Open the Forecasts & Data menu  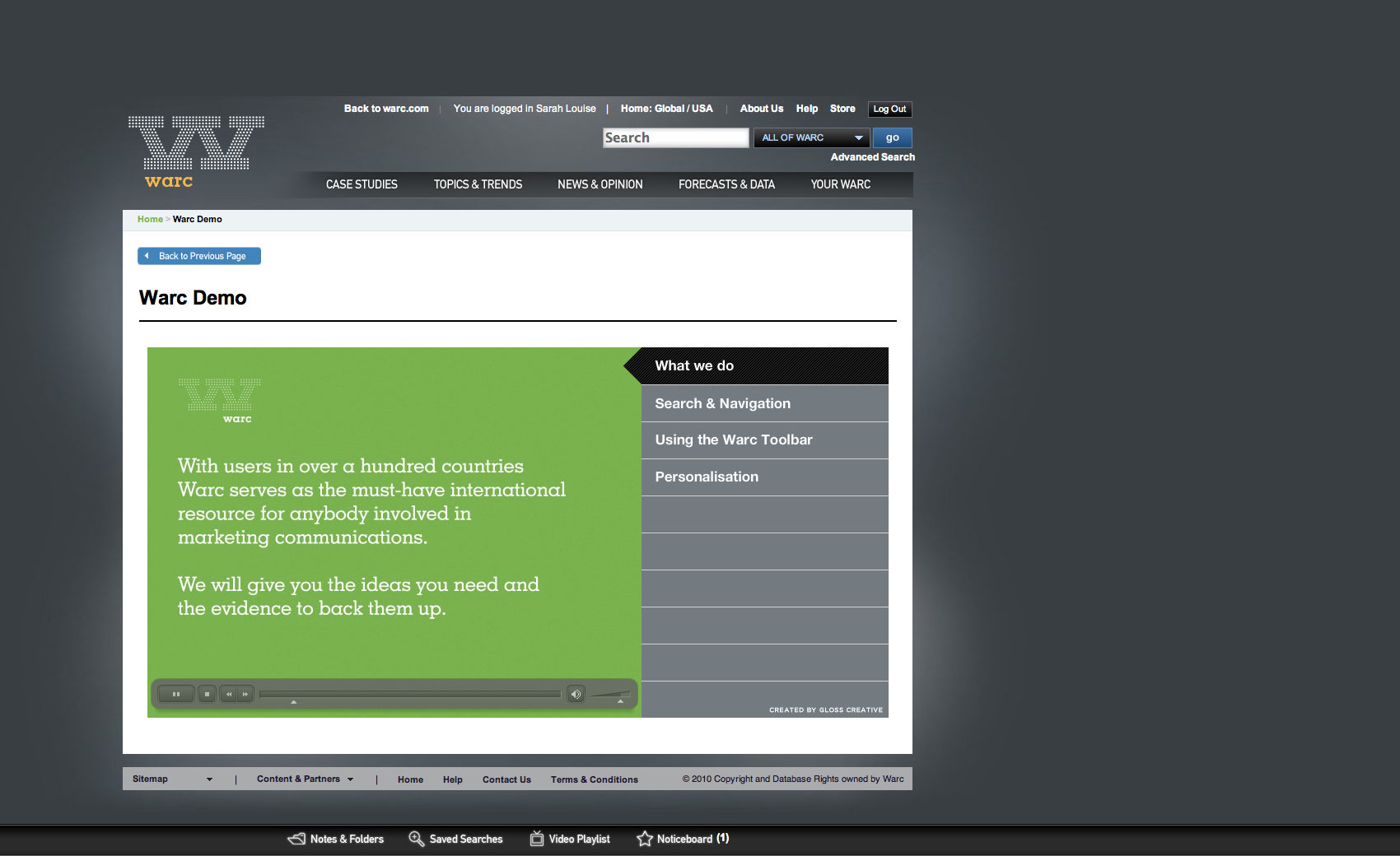(x=726, y=184)
